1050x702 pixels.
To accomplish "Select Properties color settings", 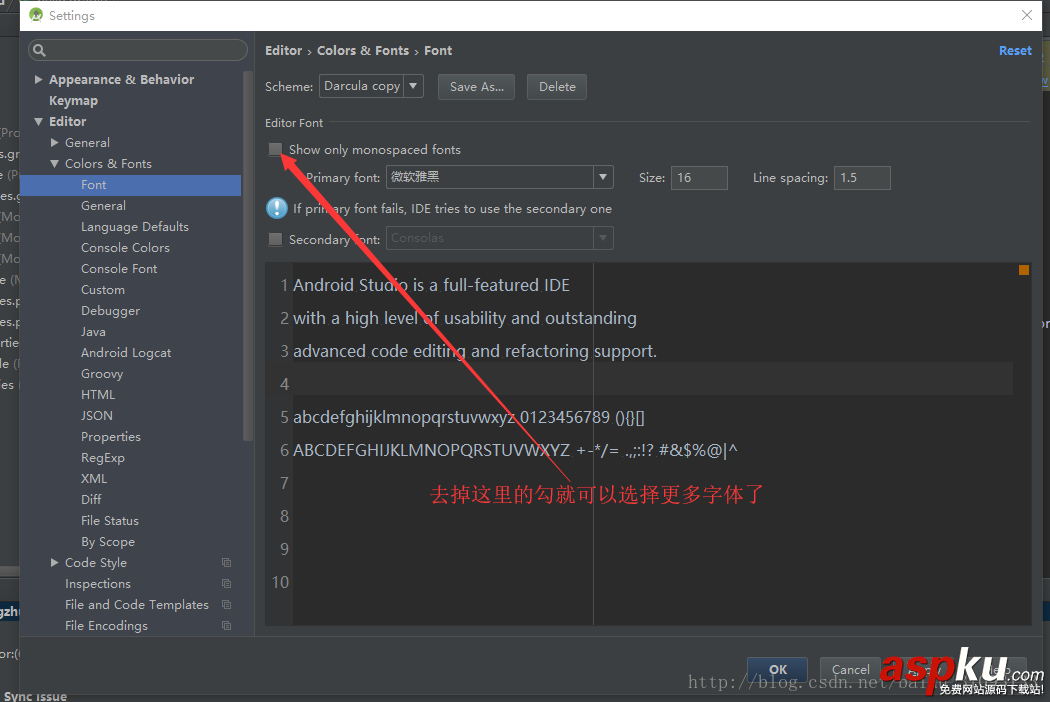I will [110, 437].
